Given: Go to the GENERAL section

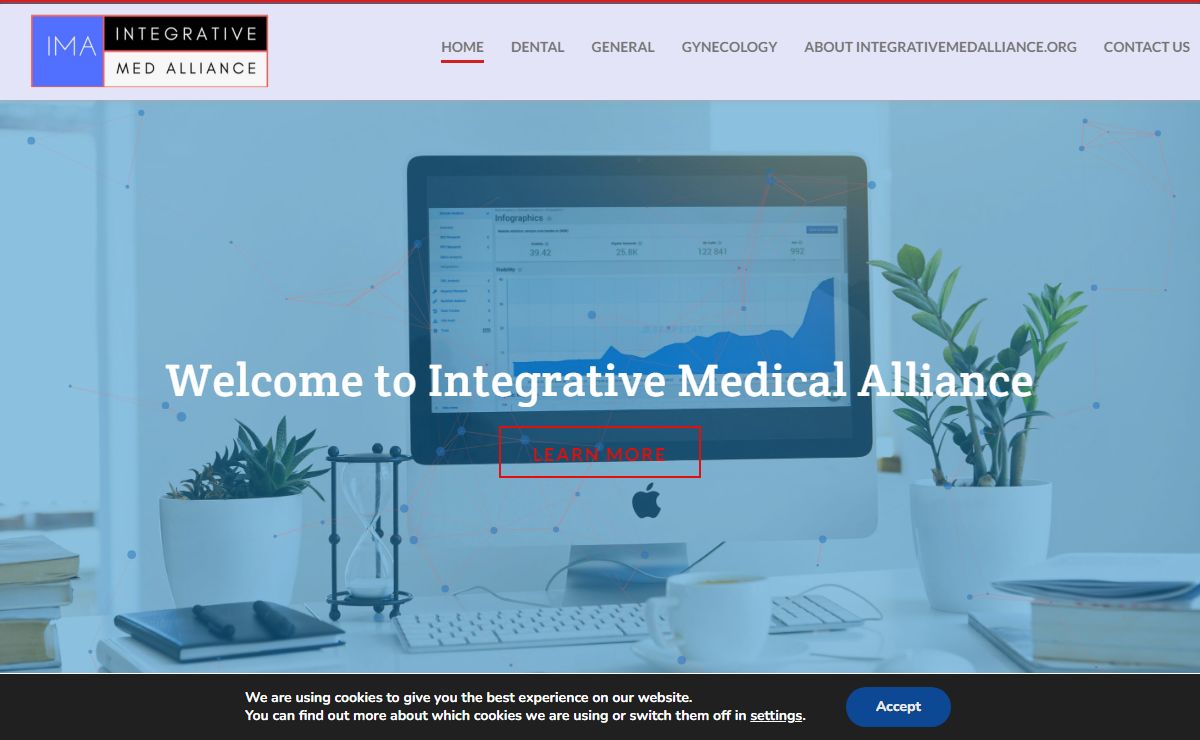Looking at the screenshot, I should (x=622, y=47).
